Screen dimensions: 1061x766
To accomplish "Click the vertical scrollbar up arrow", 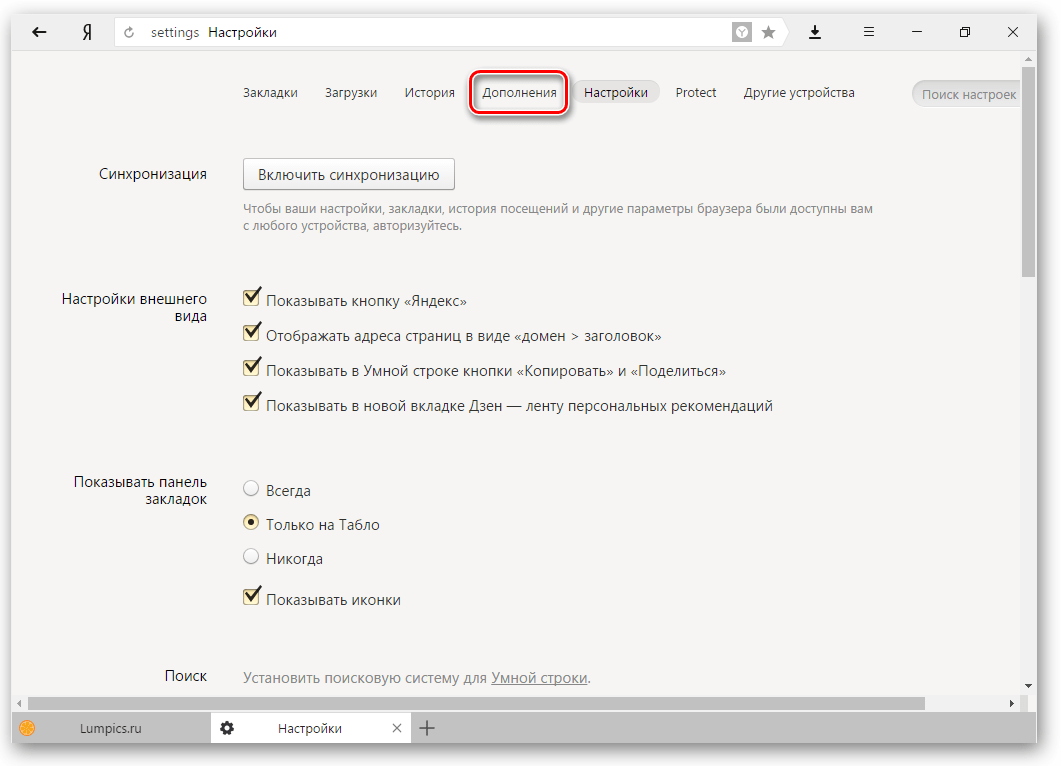I will 1029,60.
